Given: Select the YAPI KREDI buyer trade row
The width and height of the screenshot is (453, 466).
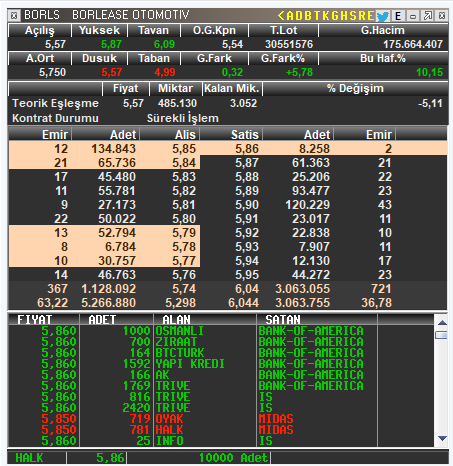Looking at the screenshot, I should click(x=221, y=364).
